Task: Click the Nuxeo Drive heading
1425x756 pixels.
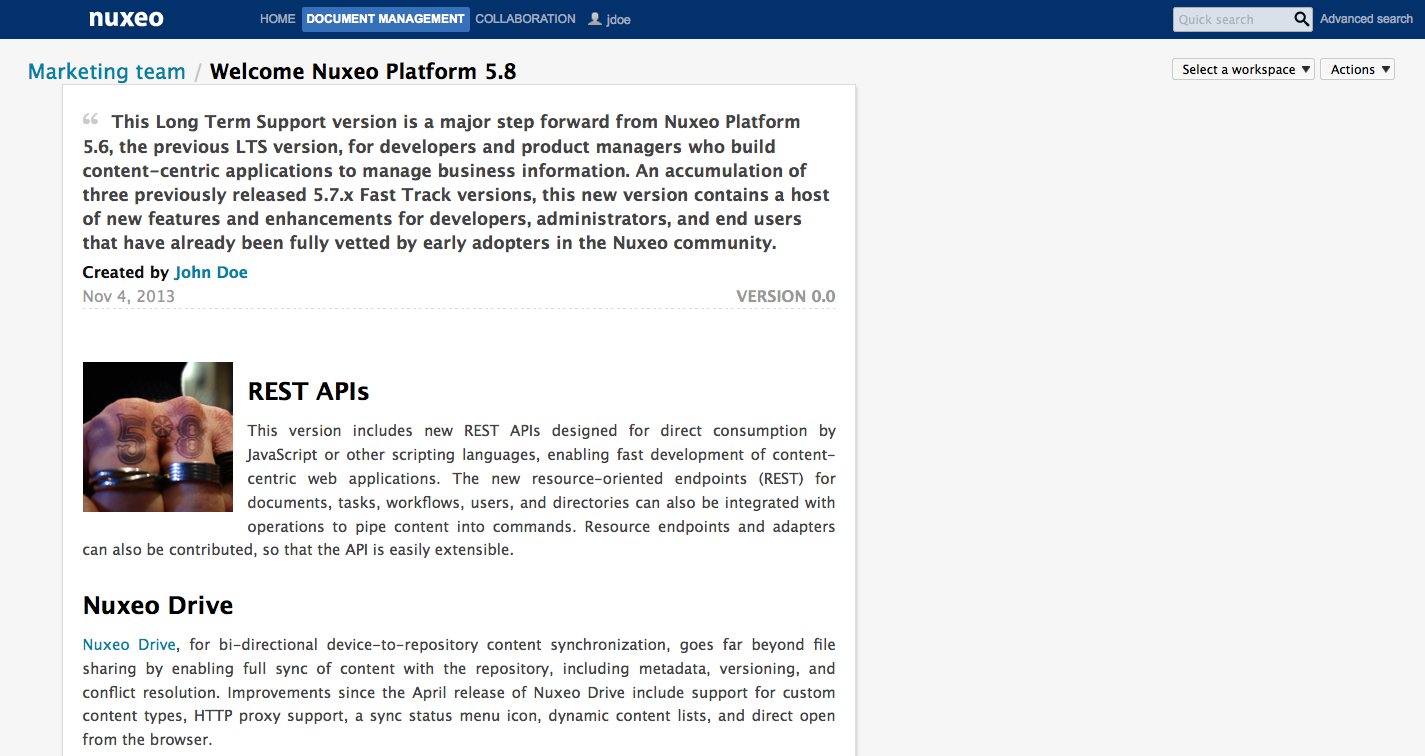Action: [x=158, y=605]
